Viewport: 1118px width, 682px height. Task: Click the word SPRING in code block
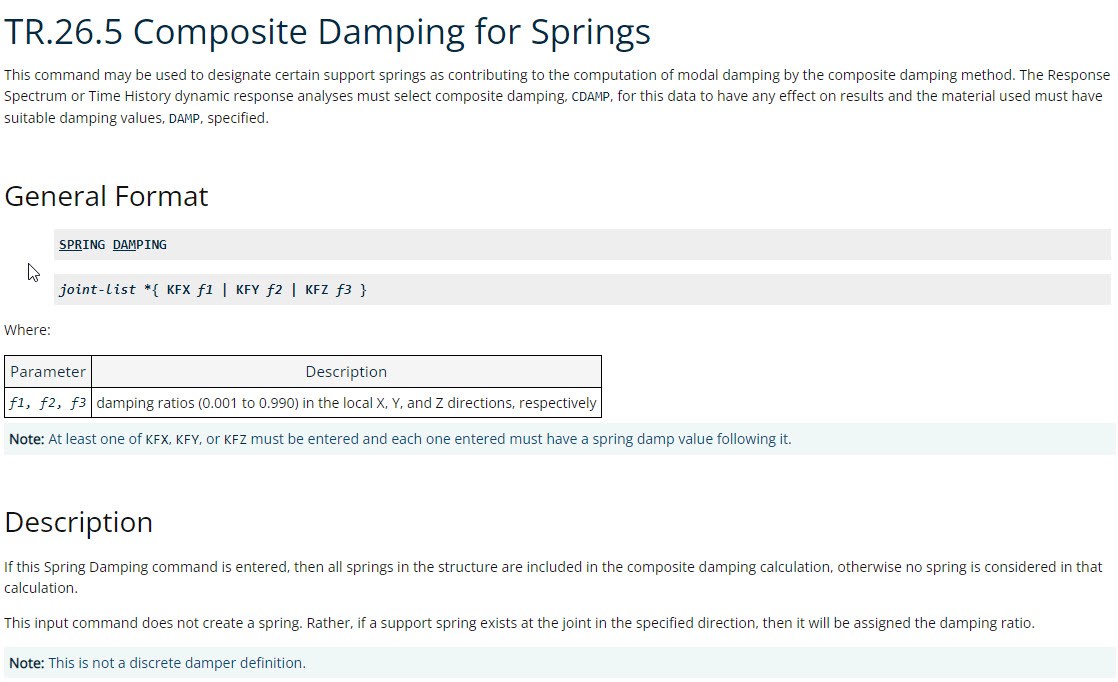82,244
